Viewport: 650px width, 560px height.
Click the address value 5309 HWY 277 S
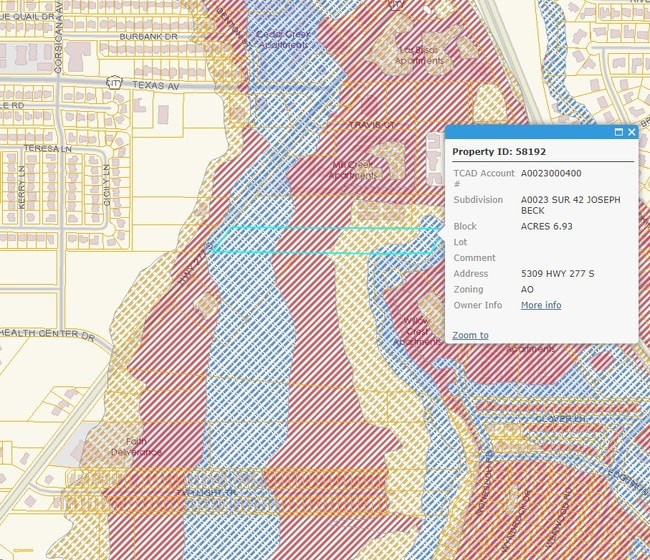coord(559,273)
